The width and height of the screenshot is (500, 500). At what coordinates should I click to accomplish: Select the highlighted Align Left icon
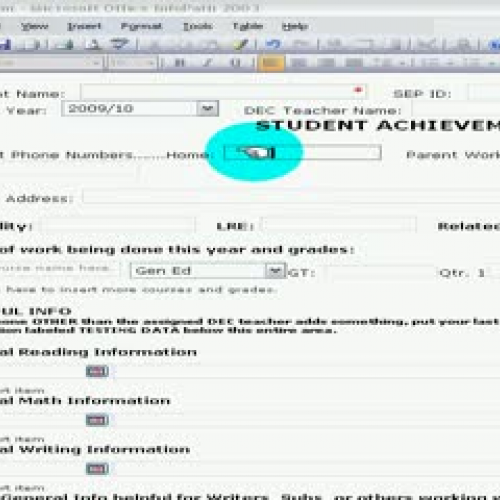(x=271, y=63)
